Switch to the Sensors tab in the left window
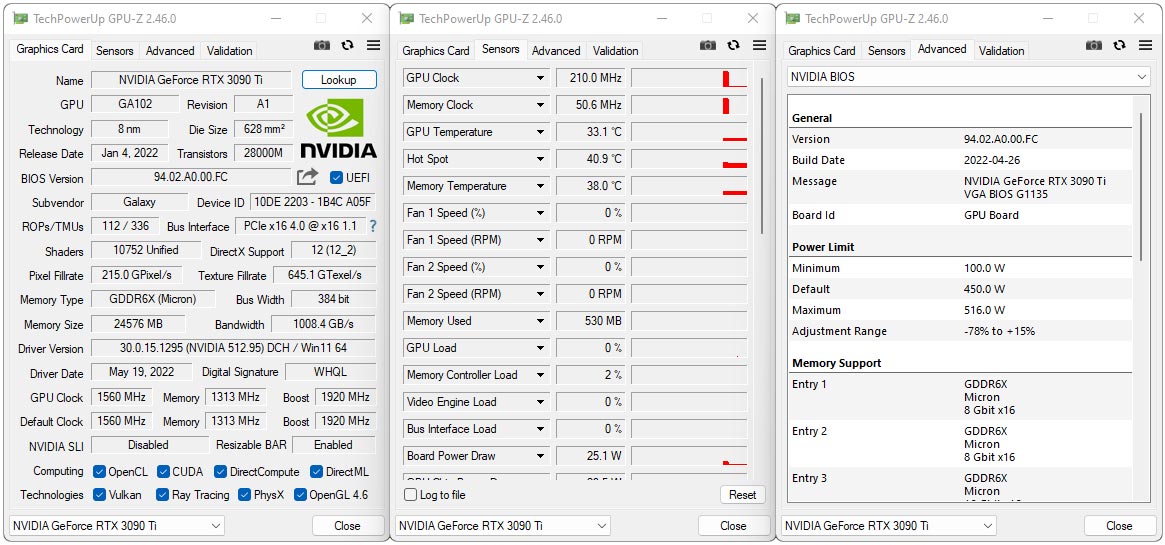 click(114, 50)
